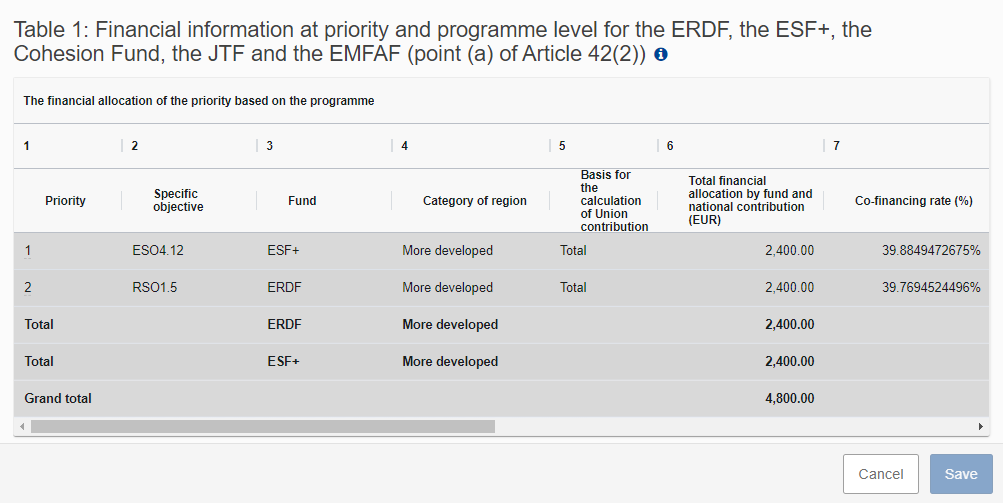Click the horizontal scrollbar thumb
This screenshot has width=1003, height=503.
click(x=263, y=426)
